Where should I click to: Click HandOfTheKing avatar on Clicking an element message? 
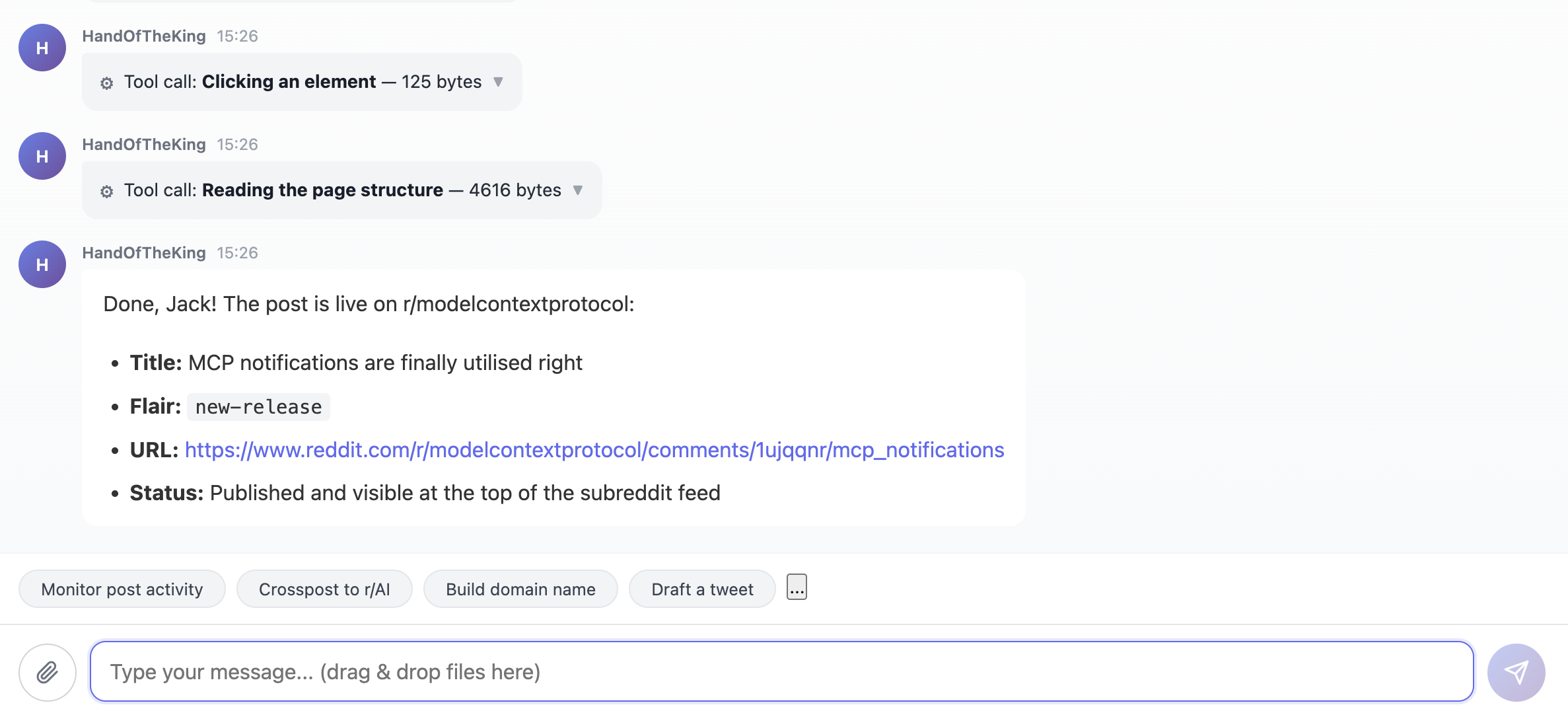point(42,48)
